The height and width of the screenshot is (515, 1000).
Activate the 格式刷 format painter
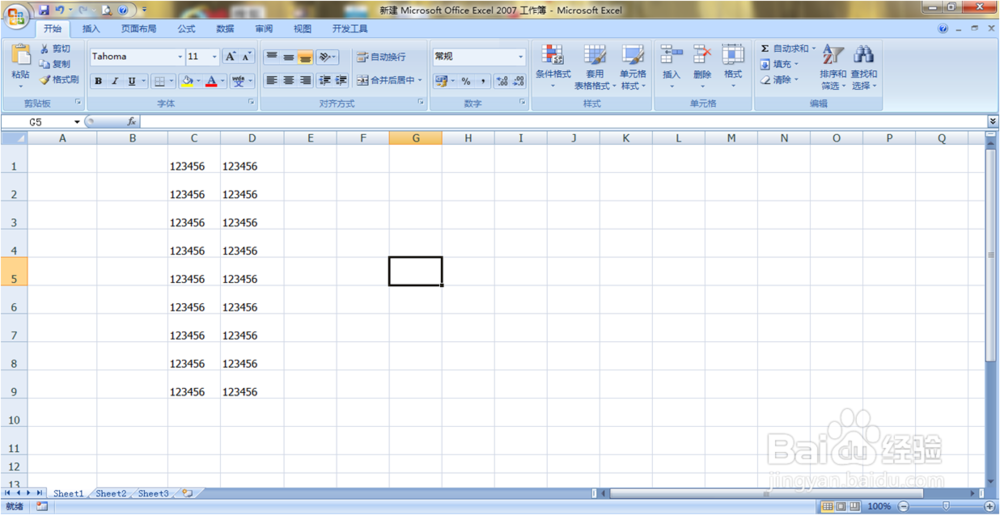click(59, 80)
